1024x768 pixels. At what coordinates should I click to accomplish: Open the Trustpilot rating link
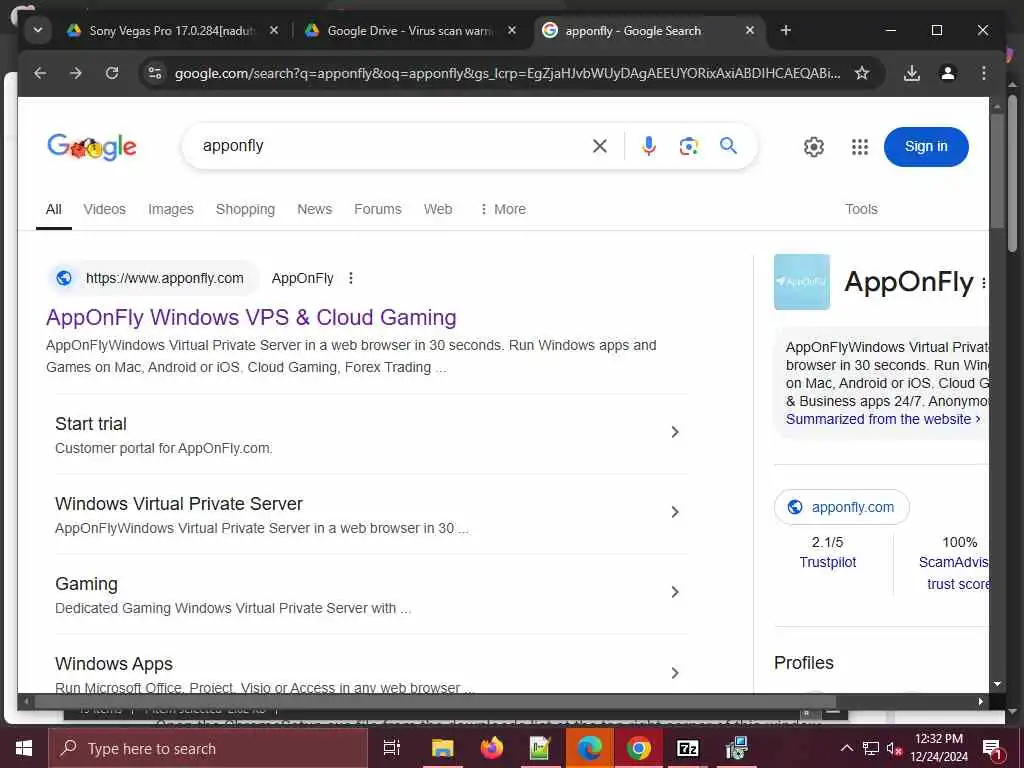(827, 562)
